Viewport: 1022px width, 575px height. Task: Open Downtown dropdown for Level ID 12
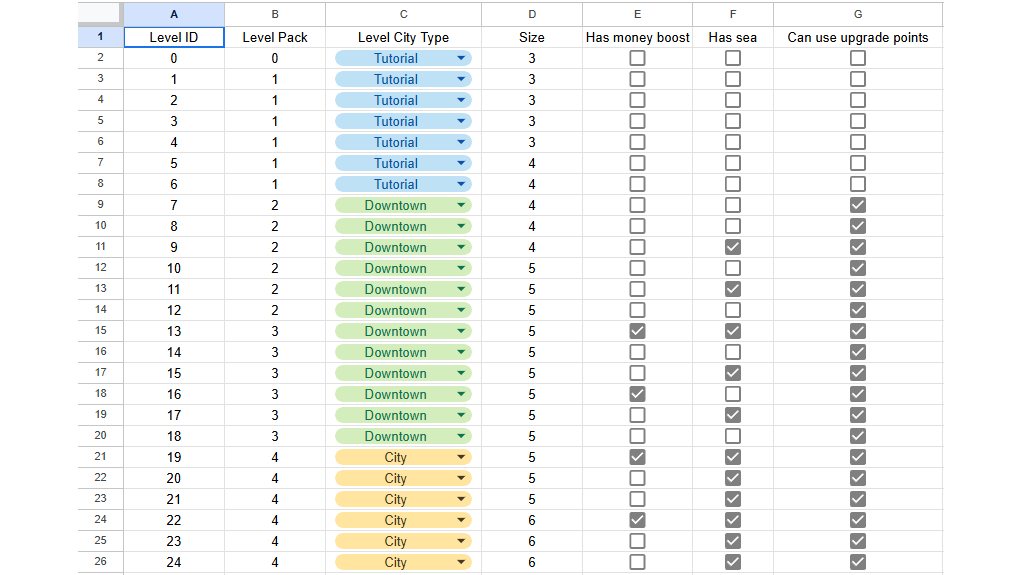pyautogui.click(x=461, y=310)
